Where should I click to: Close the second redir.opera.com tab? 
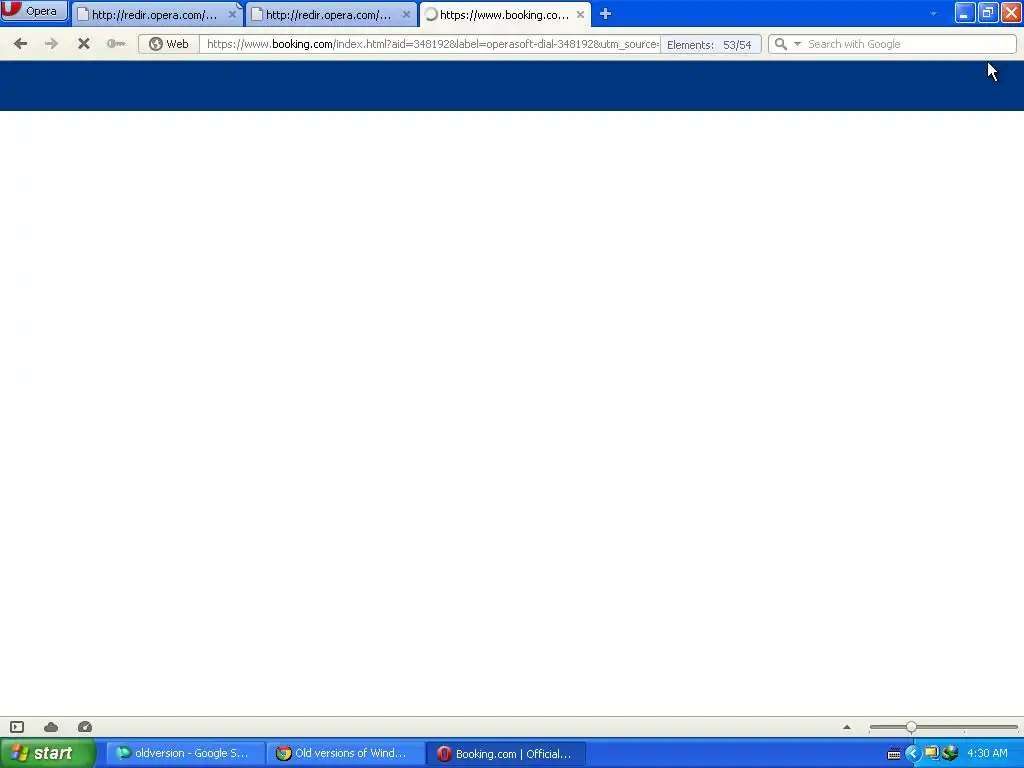pos(406,14)
